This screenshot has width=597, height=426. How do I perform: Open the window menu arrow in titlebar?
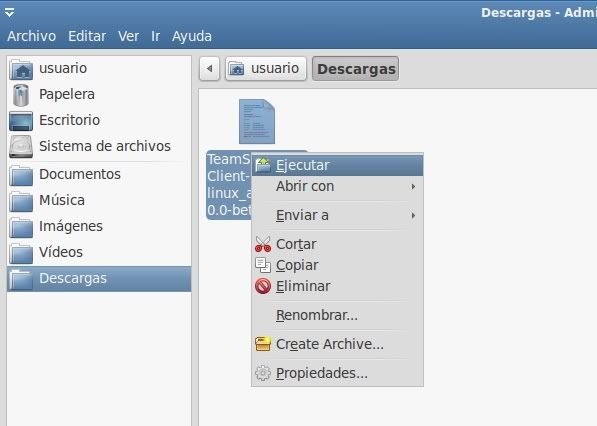(10, 13)
